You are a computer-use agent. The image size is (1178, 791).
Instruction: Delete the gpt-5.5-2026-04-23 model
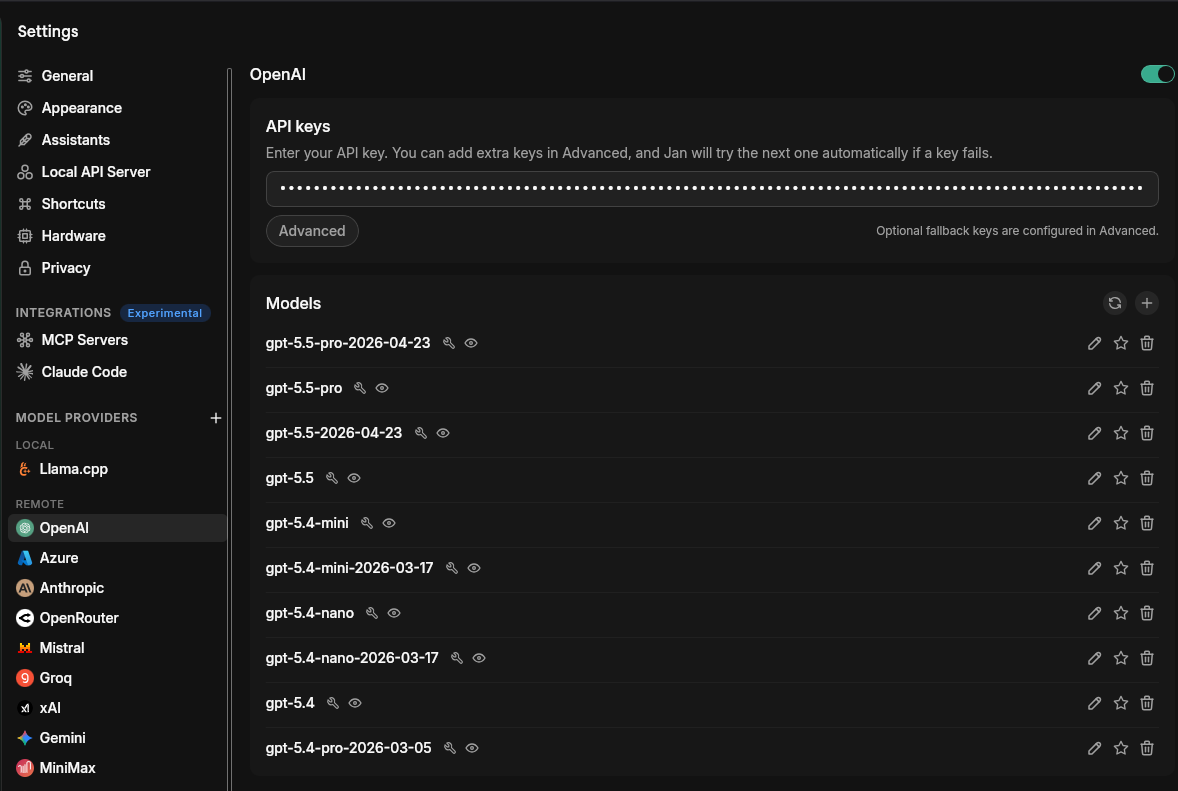pyautogui.click(x=1146, y=433)
